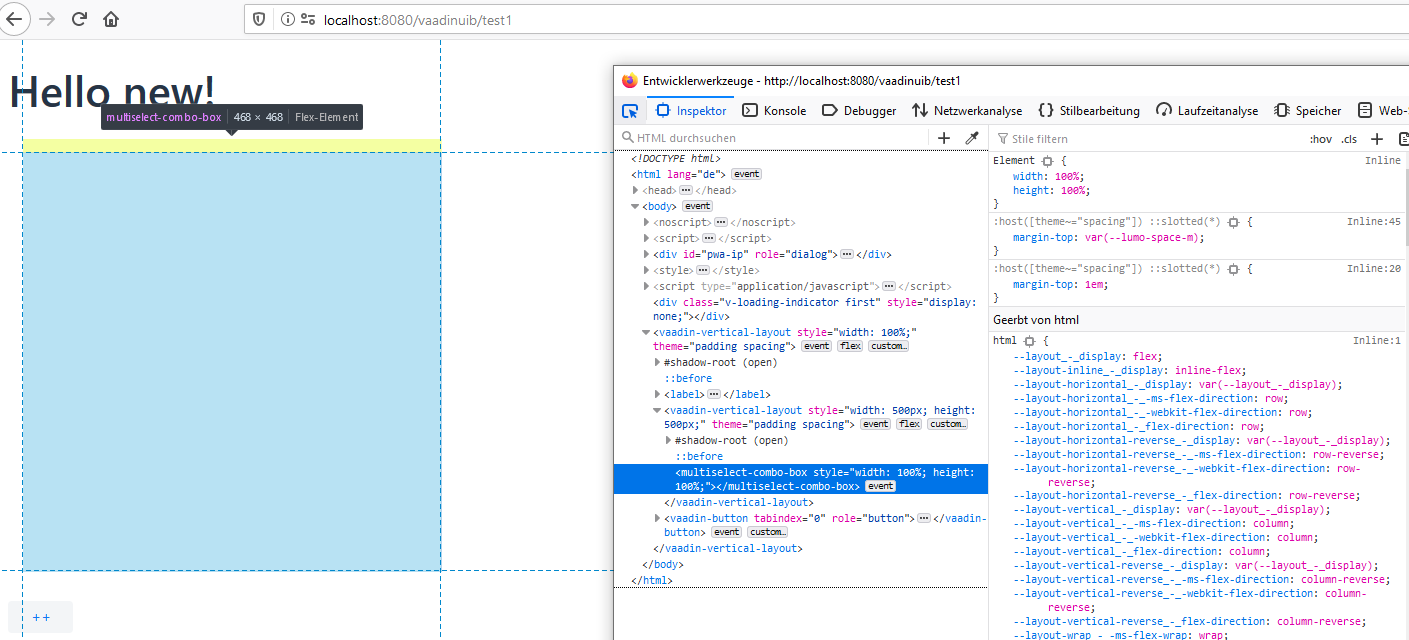Show site information via info icon
Screen dimensions: 1409x640
(x=287, y=19)
